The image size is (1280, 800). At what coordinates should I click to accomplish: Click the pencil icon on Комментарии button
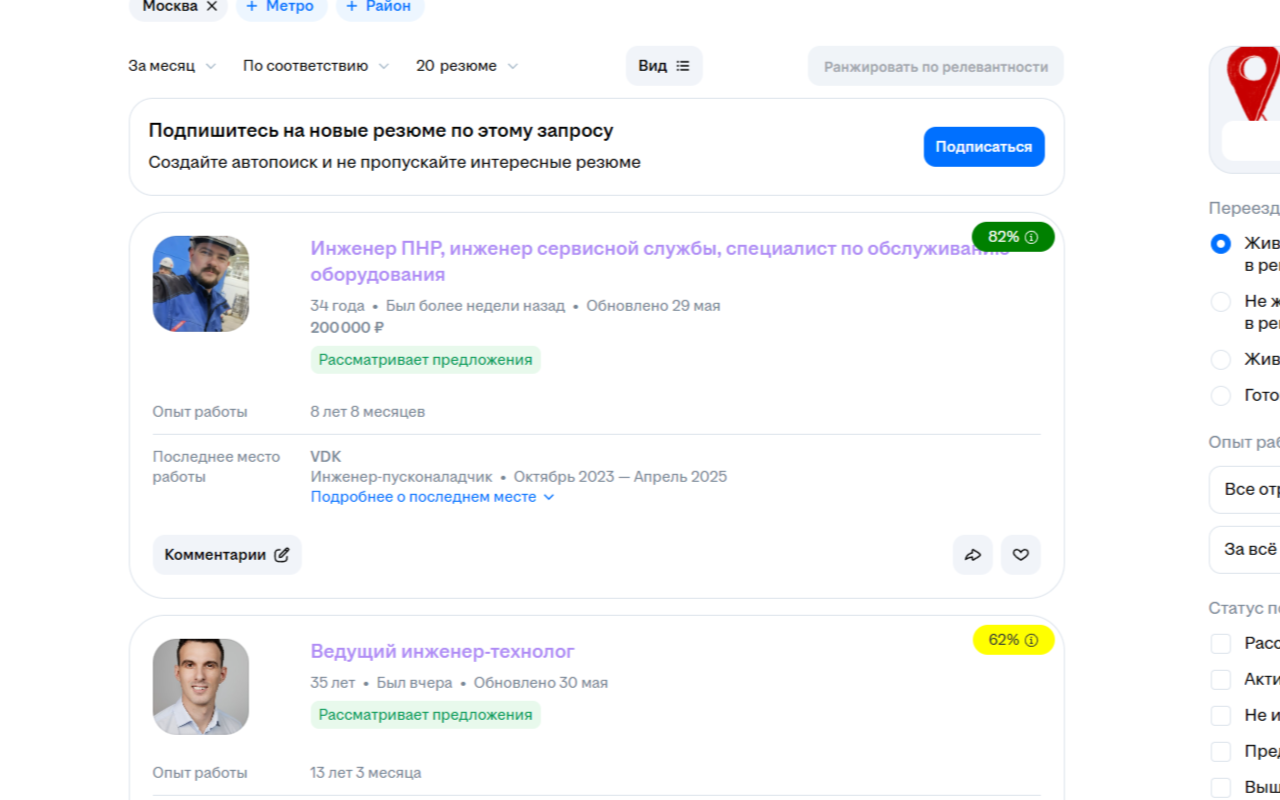click(x=280, y=554)
